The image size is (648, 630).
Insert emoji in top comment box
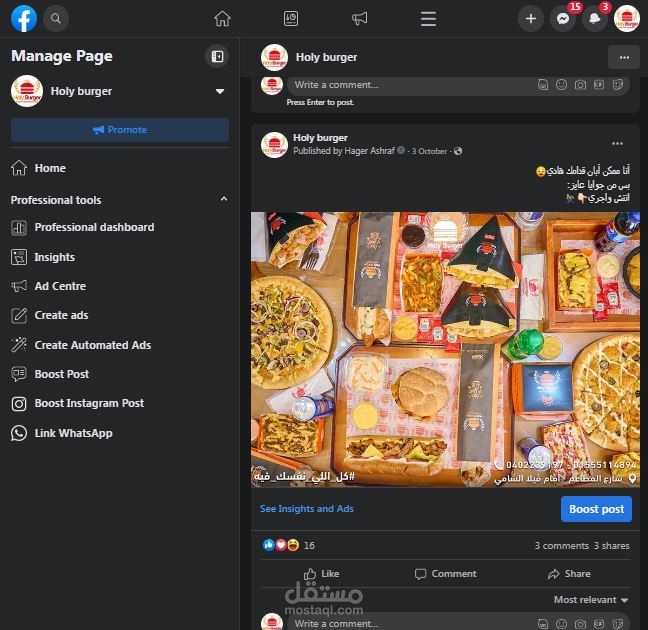coord(561,85)
